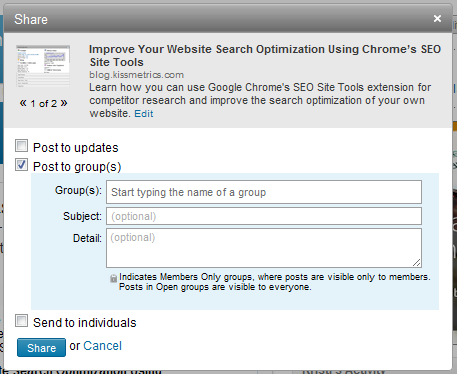Viewport: 457px width, 374px height.
Task: Click into the Subject field
Action: [x=264, y=216]
